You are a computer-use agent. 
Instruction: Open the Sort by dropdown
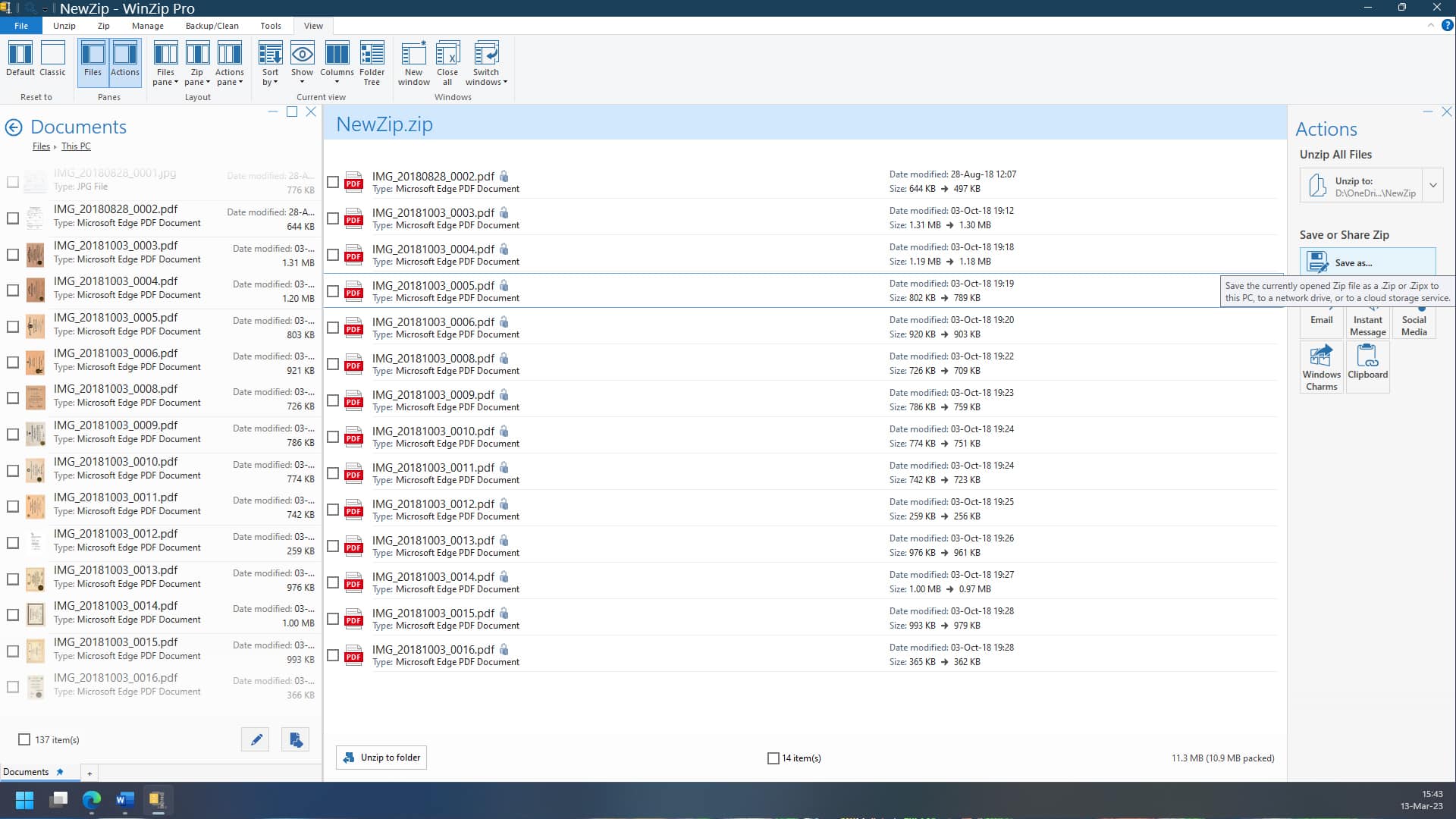pos(270,63)
